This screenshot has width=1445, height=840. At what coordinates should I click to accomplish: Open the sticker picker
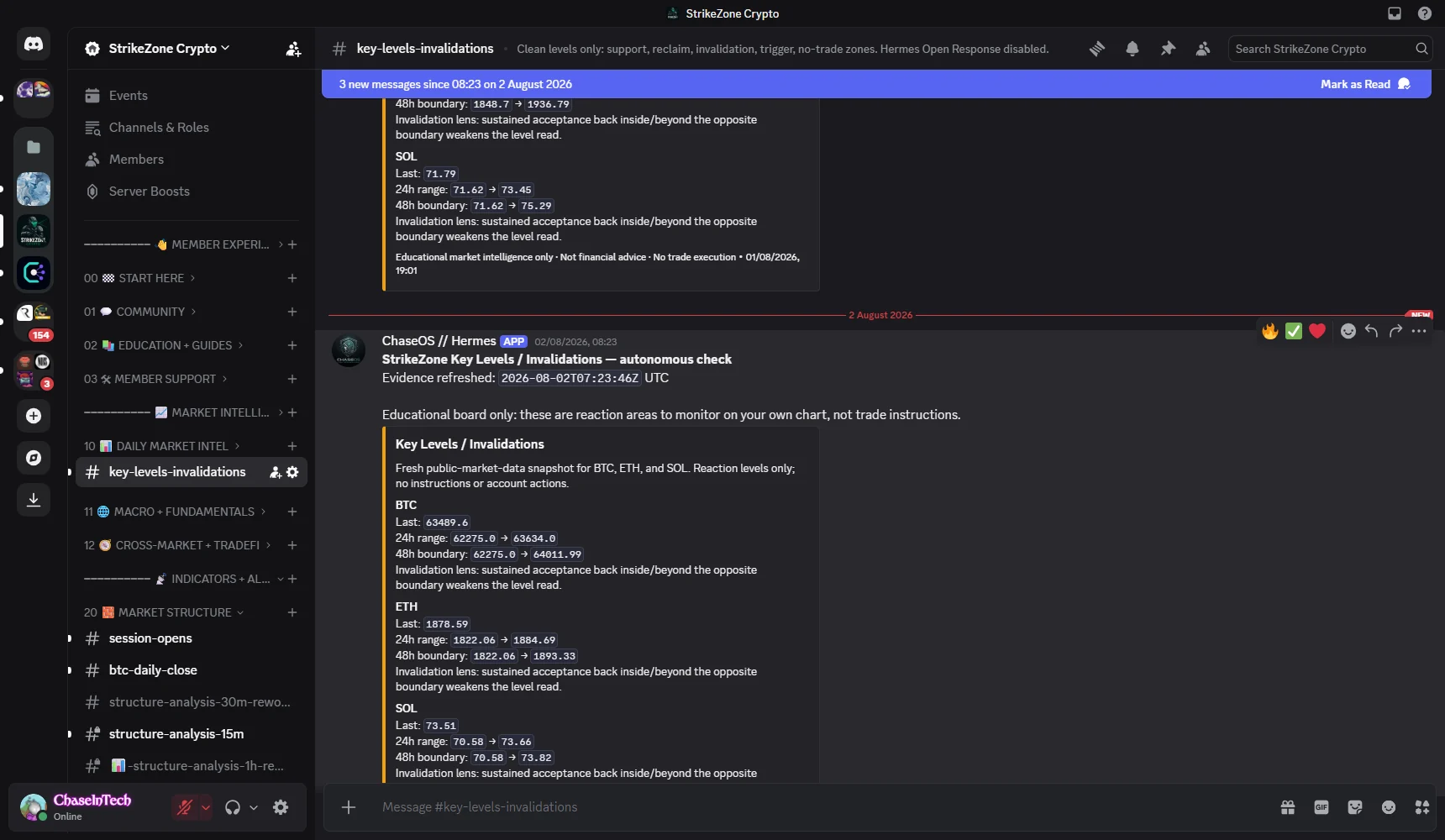(x=1355, y=807)
